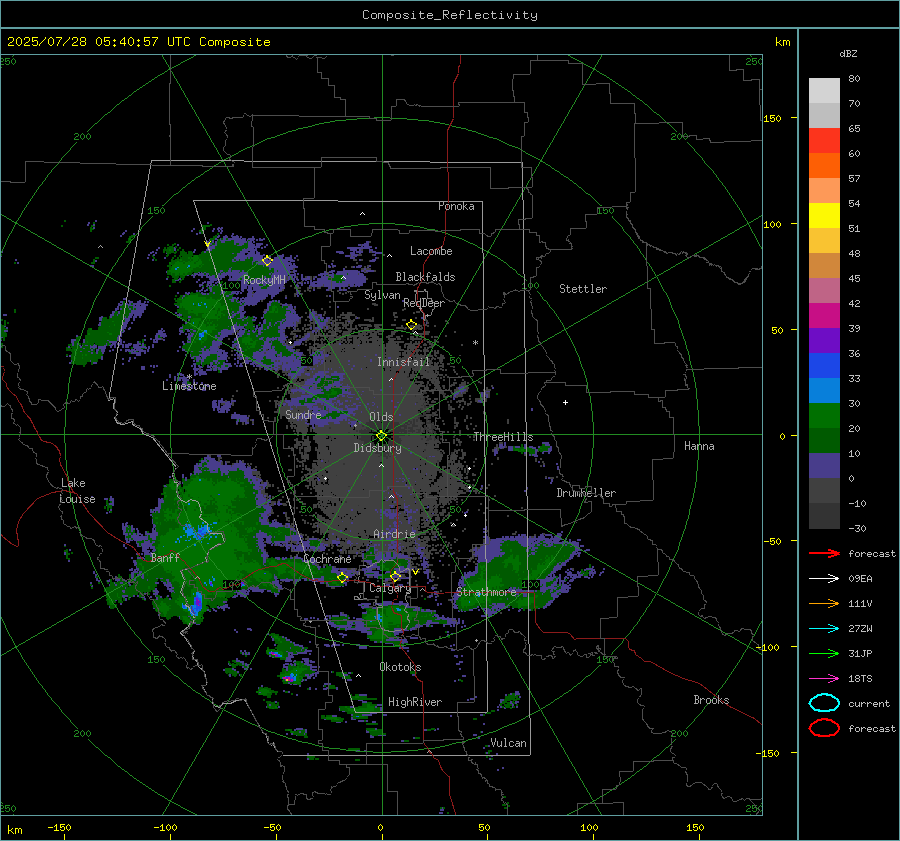Click the yellow diamond marker above RockyMH
Viewport: 900px width, 841px height.
(x=267, y=261)
